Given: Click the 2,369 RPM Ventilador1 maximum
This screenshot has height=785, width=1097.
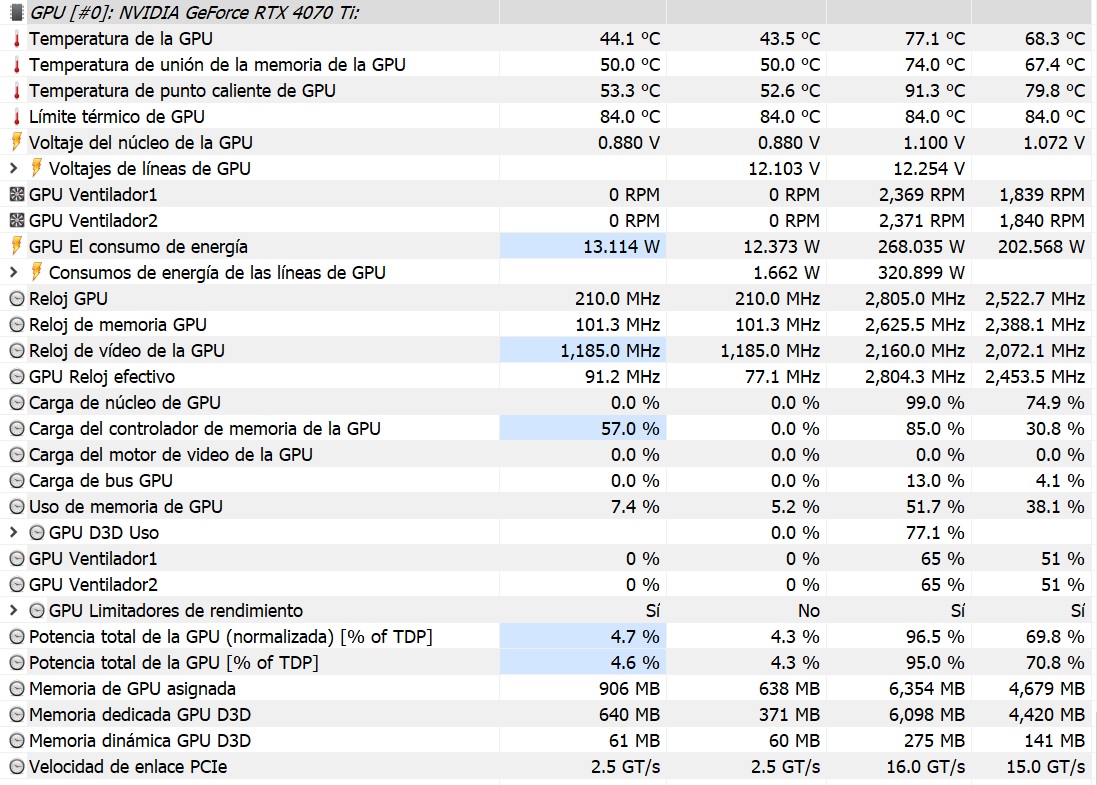Looking at the screenshot, I should pos(922,195).
